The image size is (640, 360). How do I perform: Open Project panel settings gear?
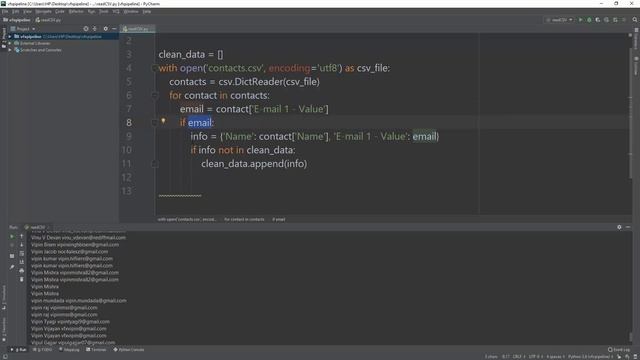coord(105,29)
